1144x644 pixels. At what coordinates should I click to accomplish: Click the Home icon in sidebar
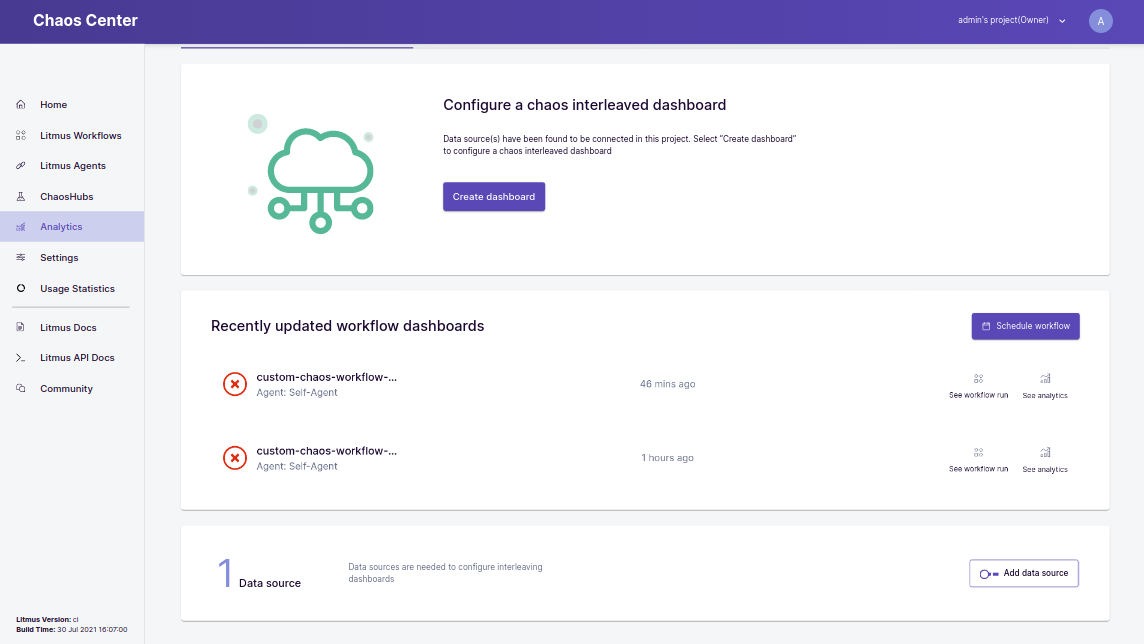point(21,105)
